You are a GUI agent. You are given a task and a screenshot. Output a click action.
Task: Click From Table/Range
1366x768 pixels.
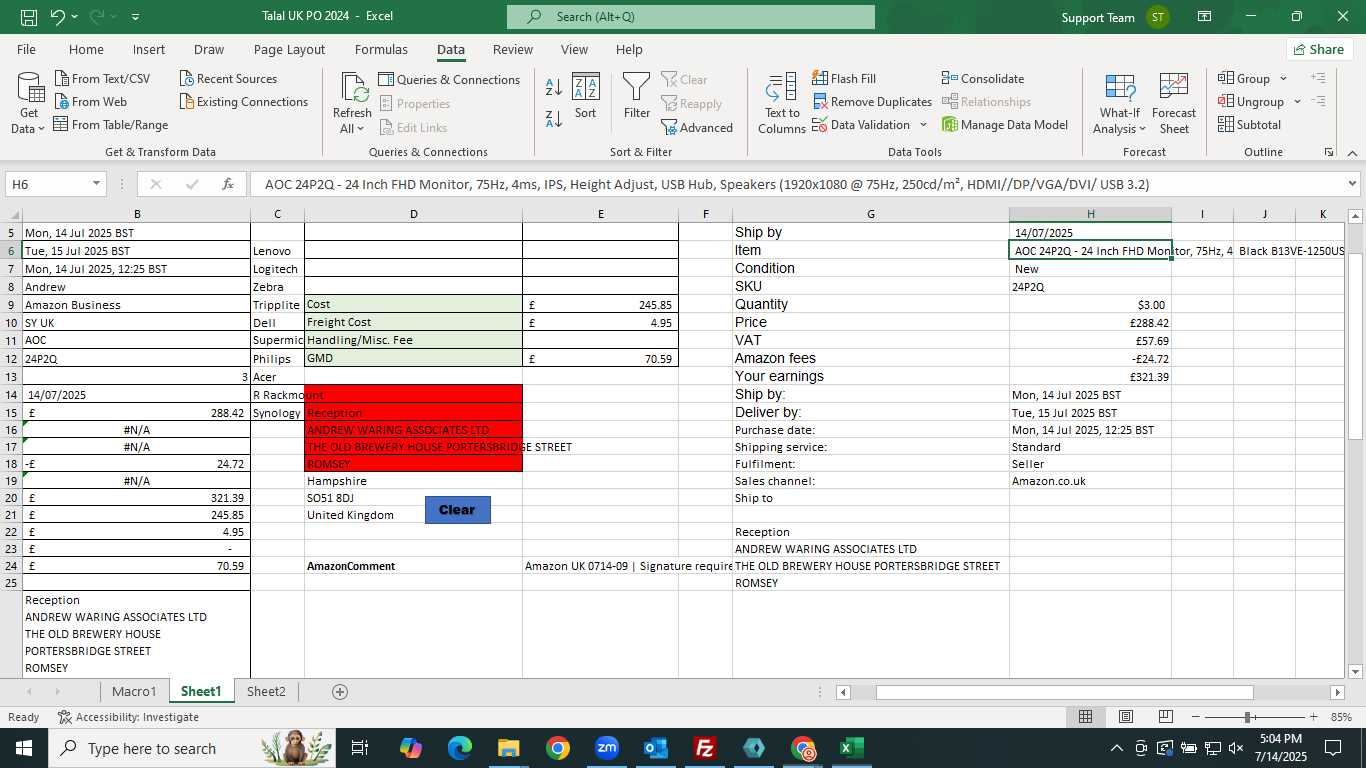111,125
